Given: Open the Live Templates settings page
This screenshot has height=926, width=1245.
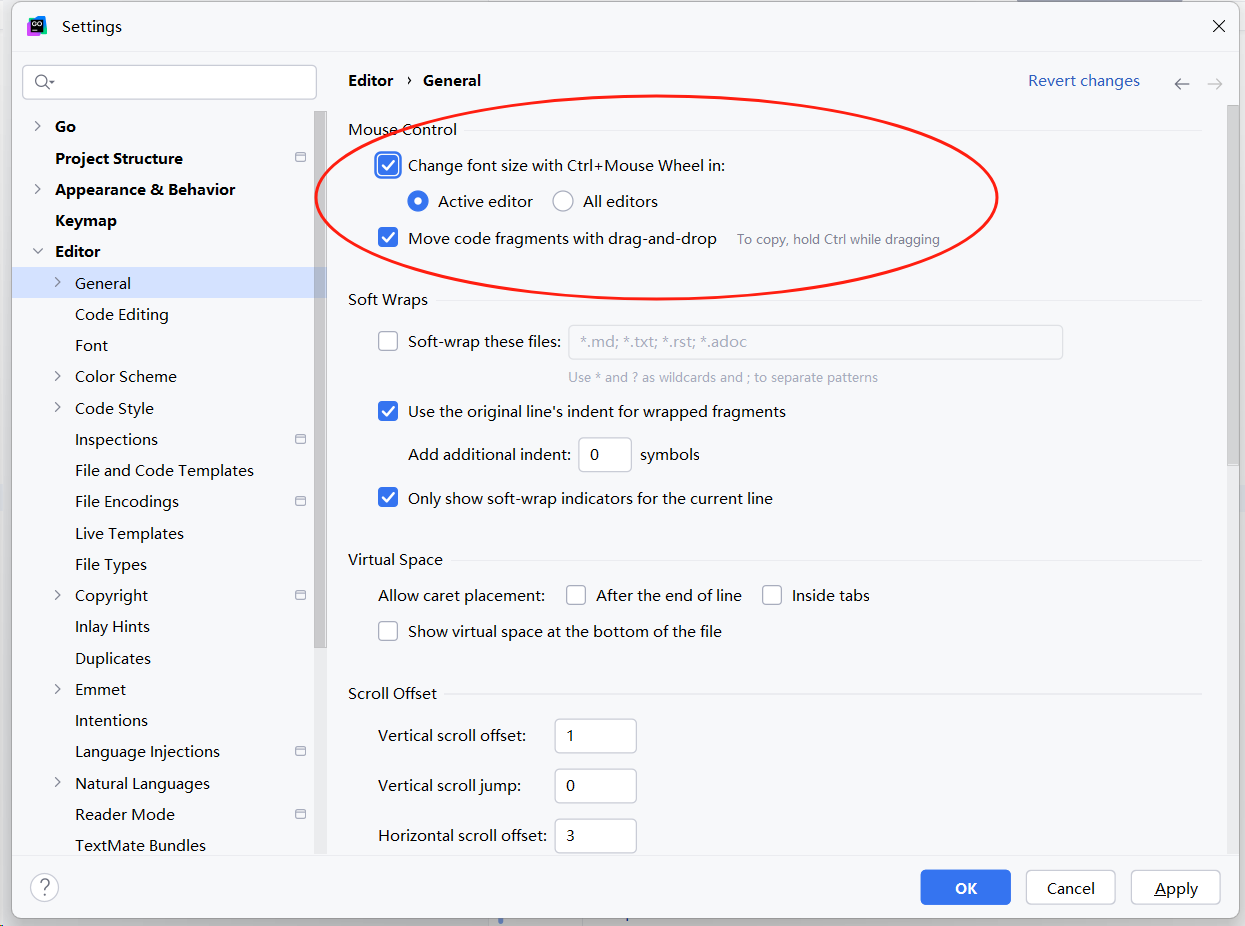Looking at the screenshot, I should (129, 533).
